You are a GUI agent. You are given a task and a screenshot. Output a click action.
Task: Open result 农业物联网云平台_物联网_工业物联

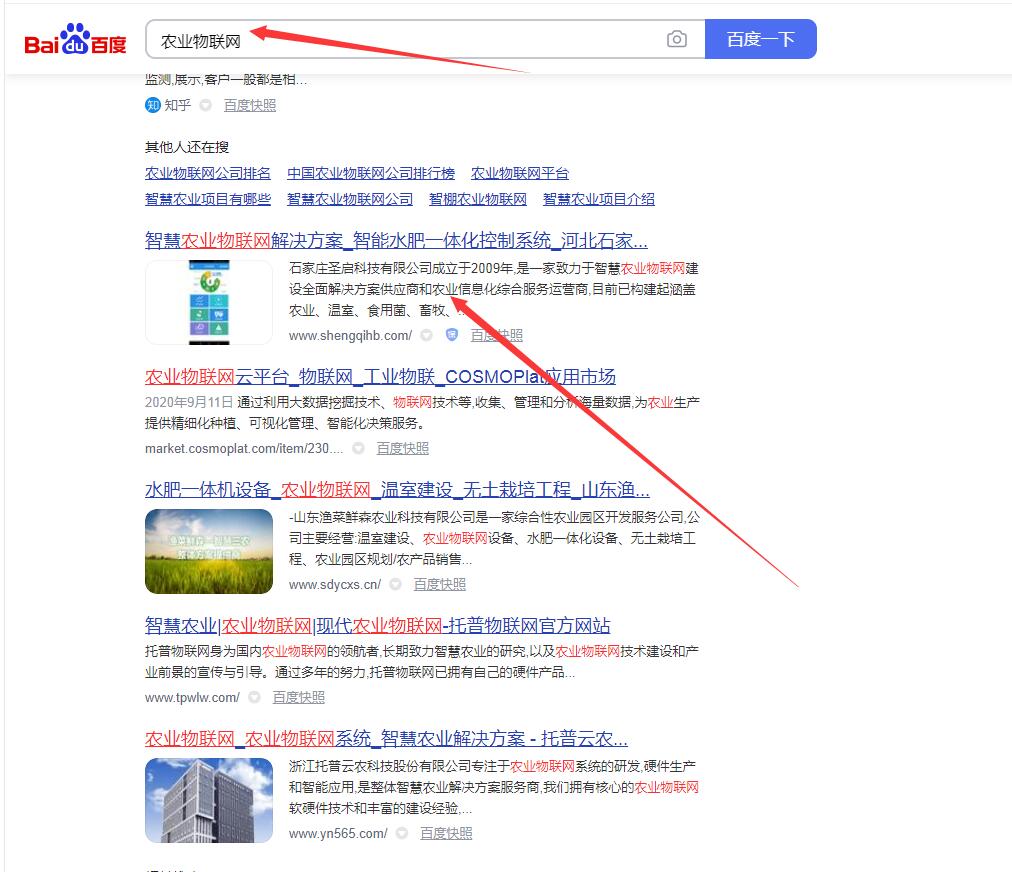[x=380, y=376]
